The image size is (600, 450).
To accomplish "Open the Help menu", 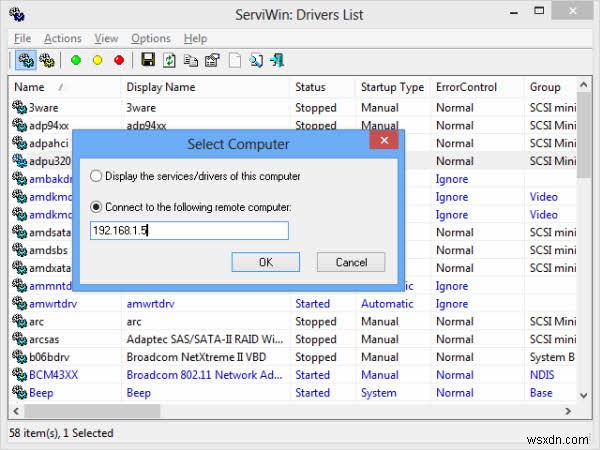I will (x=195, y=38).
